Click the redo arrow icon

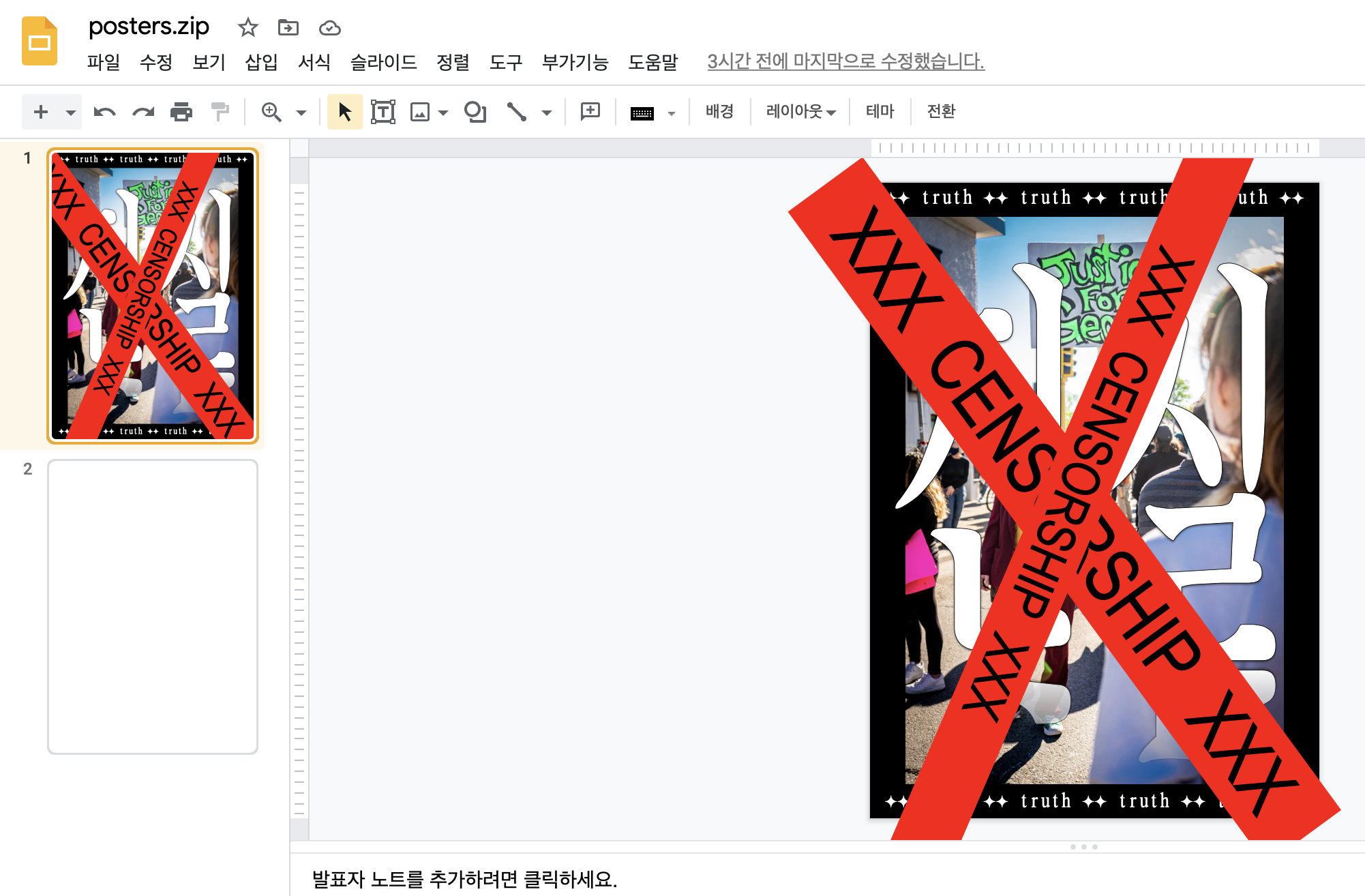click(143, 112)
